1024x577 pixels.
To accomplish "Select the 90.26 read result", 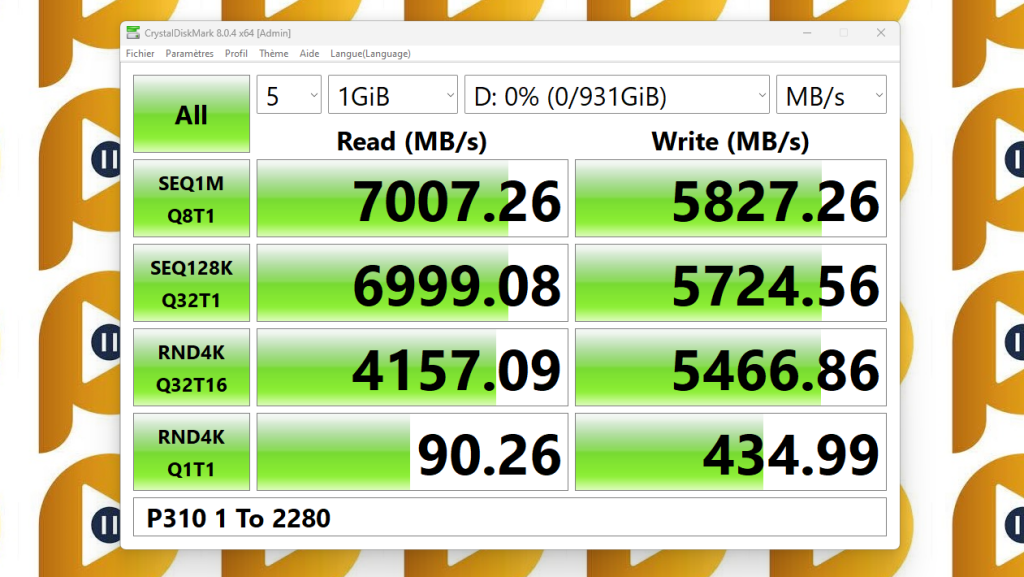I will (412, 452).
